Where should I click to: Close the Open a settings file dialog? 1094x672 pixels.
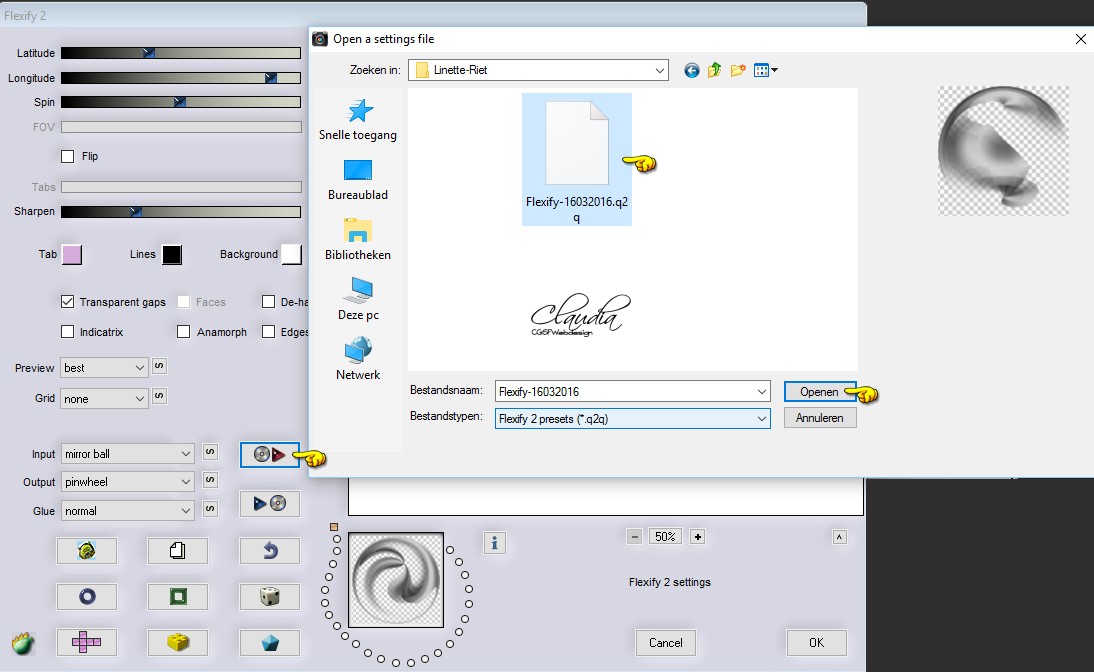(x=1081, y=39)
